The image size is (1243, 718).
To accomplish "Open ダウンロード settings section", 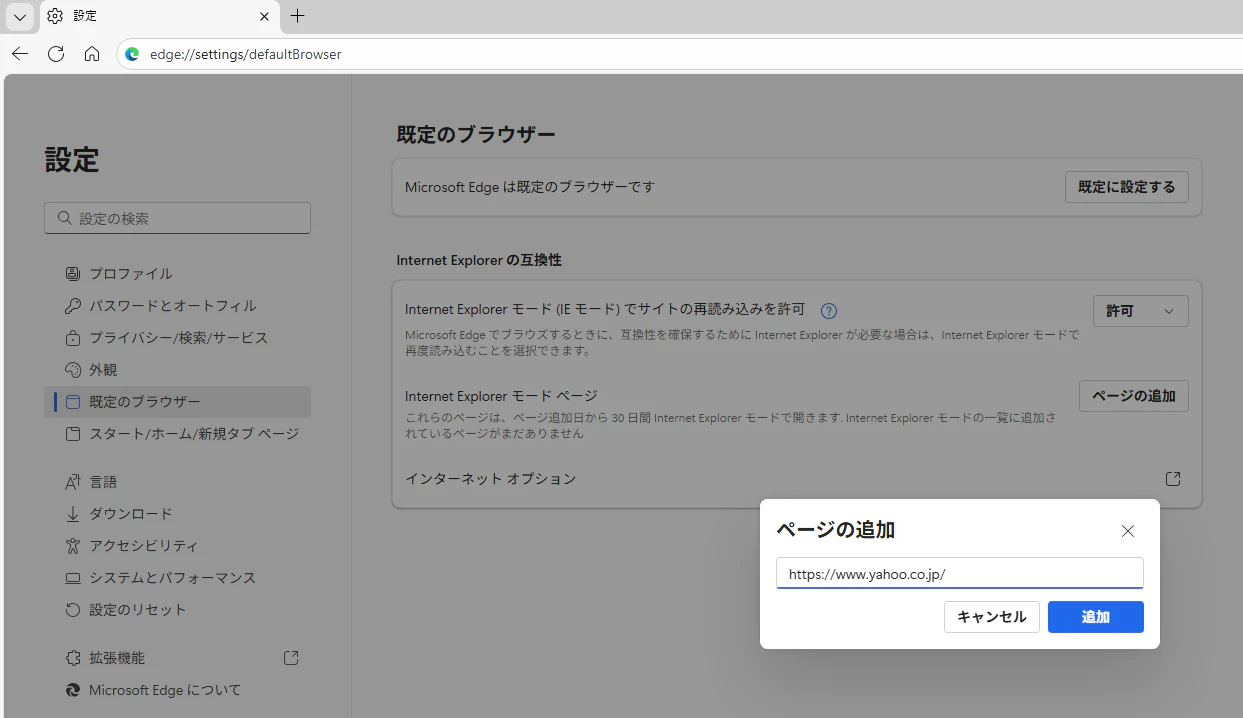I will point(177,514).
